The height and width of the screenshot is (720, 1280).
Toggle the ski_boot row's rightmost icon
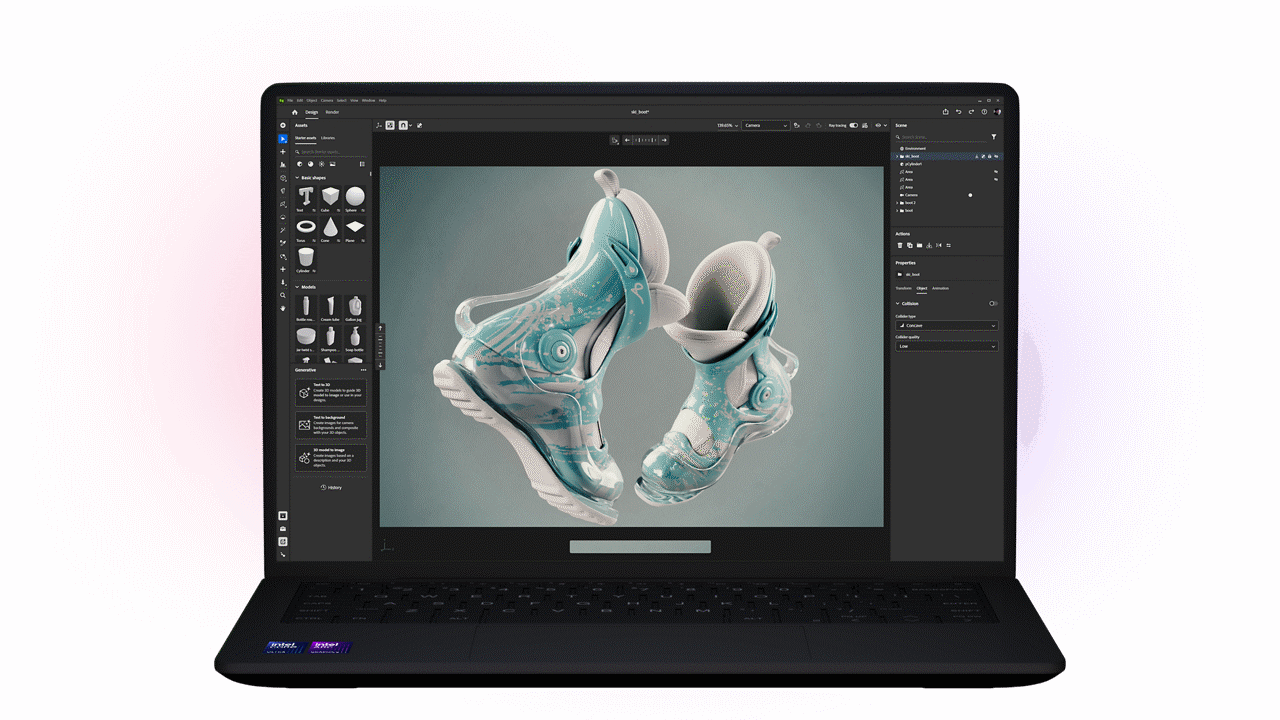point(996,156)
